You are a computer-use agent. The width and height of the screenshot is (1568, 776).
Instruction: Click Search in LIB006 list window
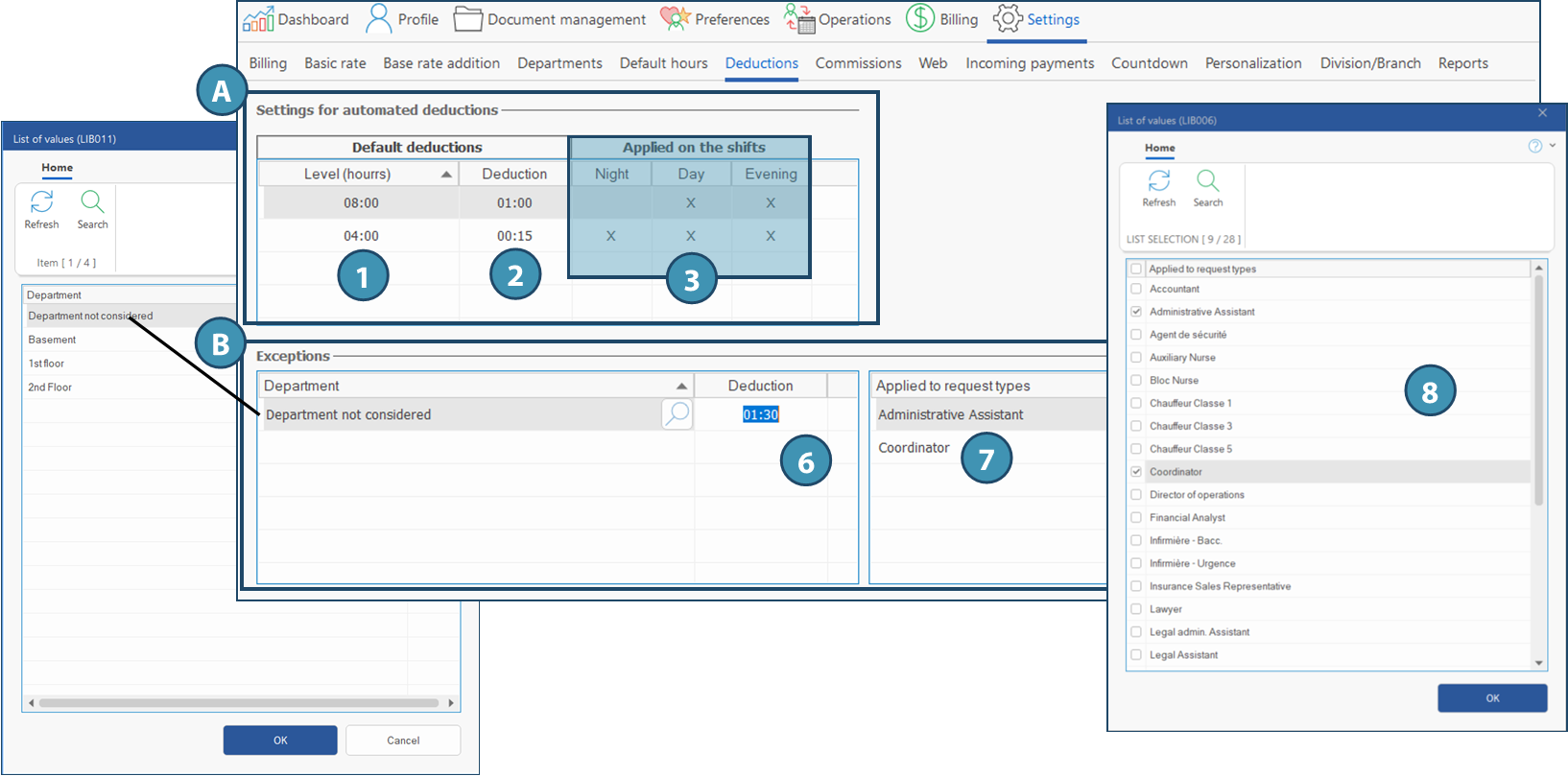(x=1207, y=188)
